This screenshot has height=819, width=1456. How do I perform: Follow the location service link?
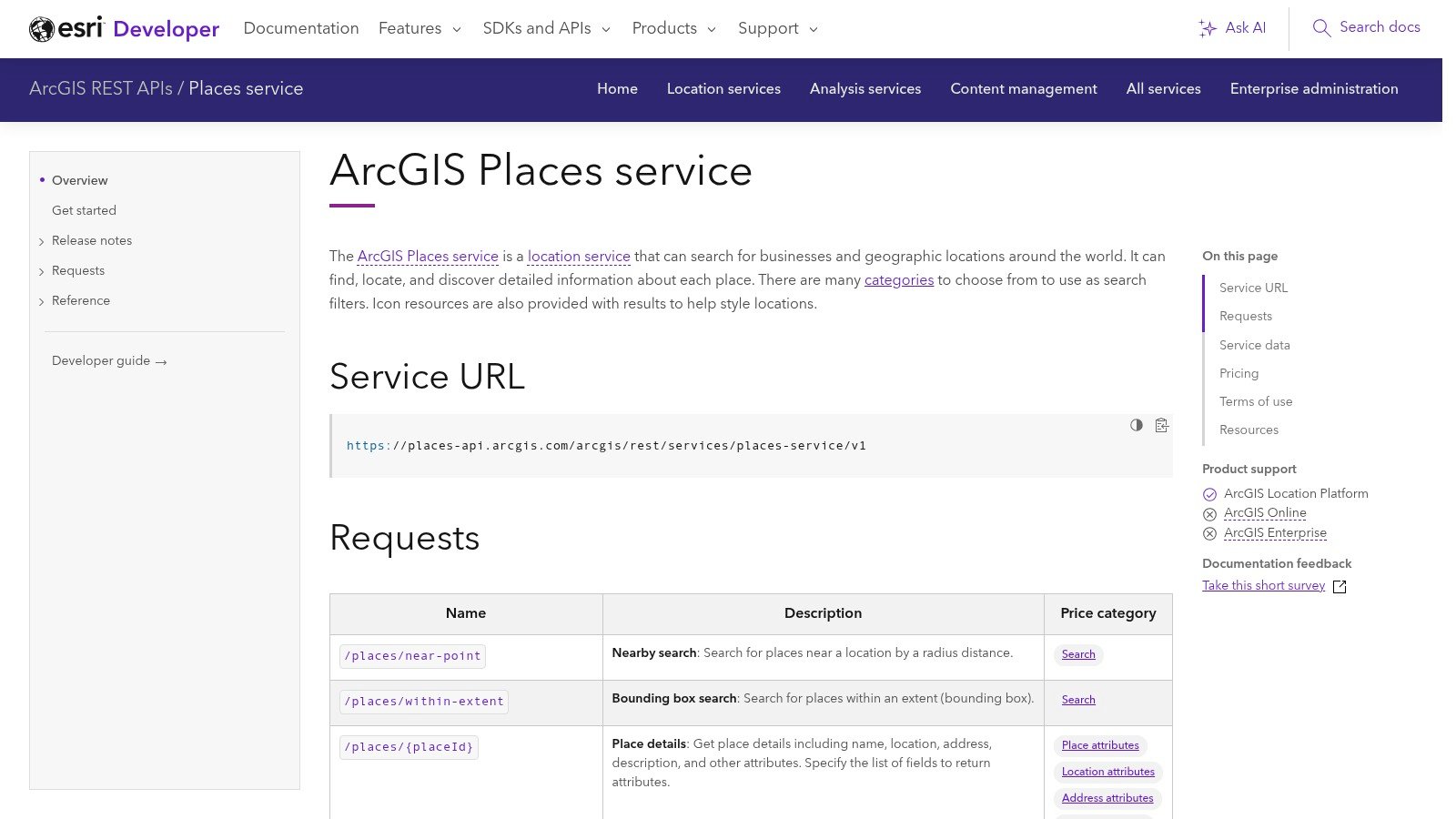579,257
